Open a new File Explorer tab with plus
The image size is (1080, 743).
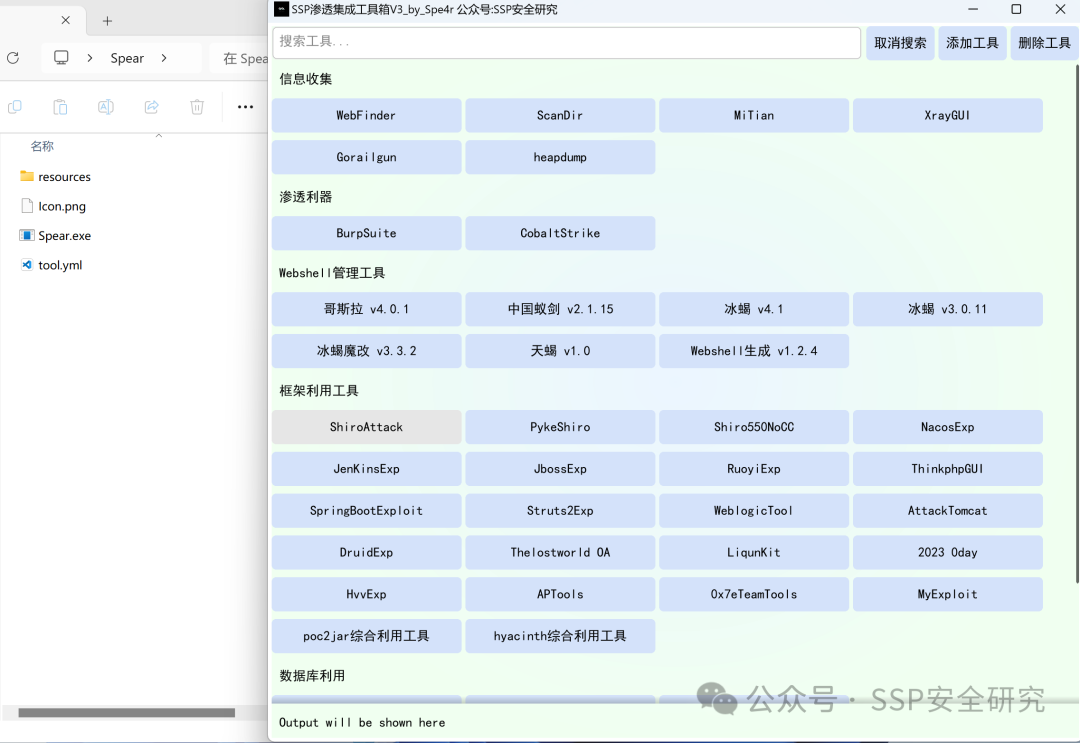pos(107,21)
